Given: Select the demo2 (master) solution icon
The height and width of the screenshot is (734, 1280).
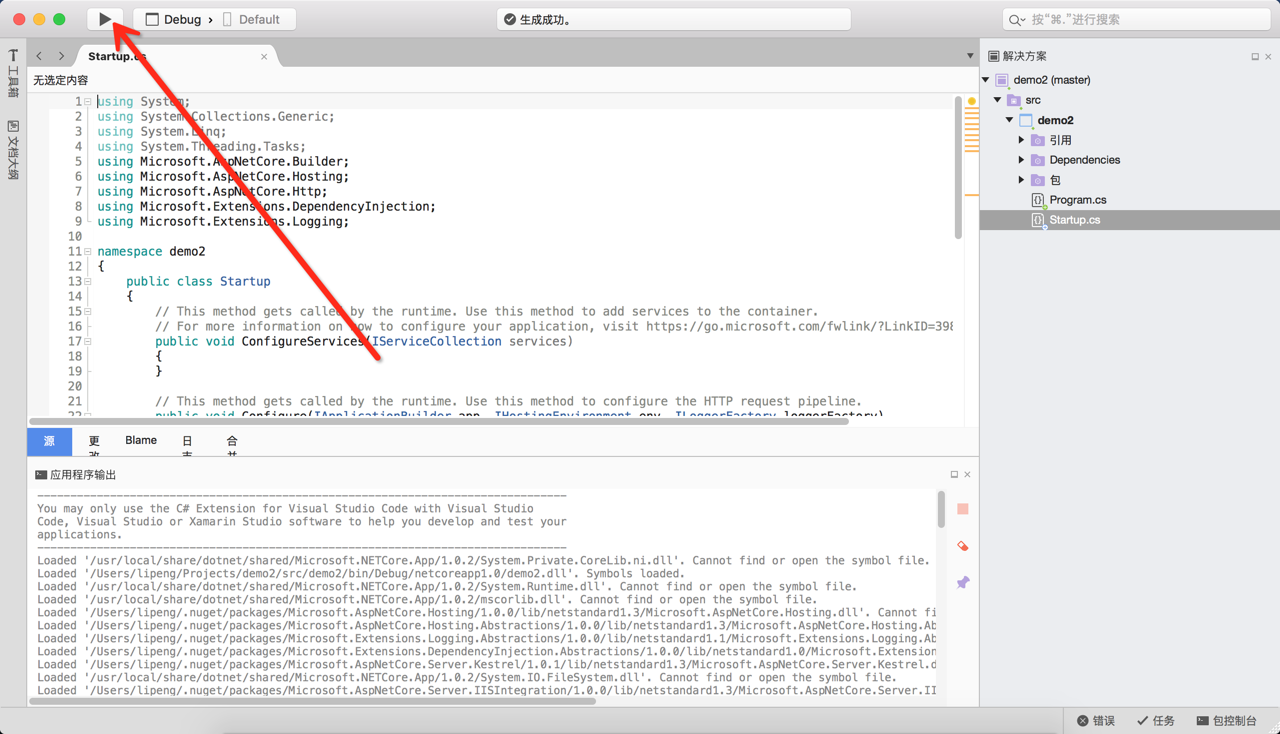Looking at the screenshot, I should tap(1002, 80).
